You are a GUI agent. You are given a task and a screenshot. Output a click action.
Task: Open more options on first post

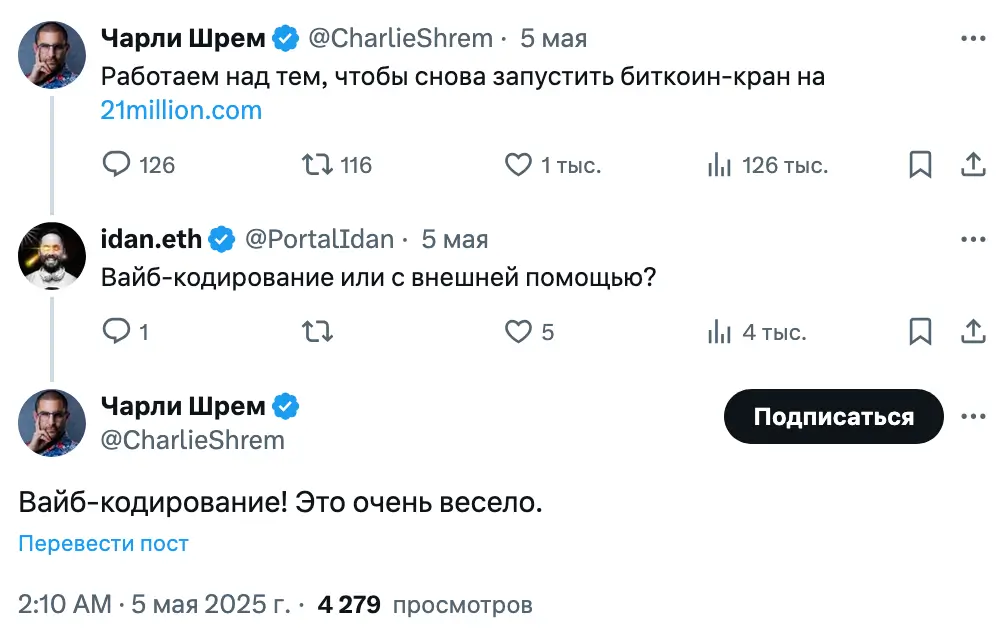(973, 39)
